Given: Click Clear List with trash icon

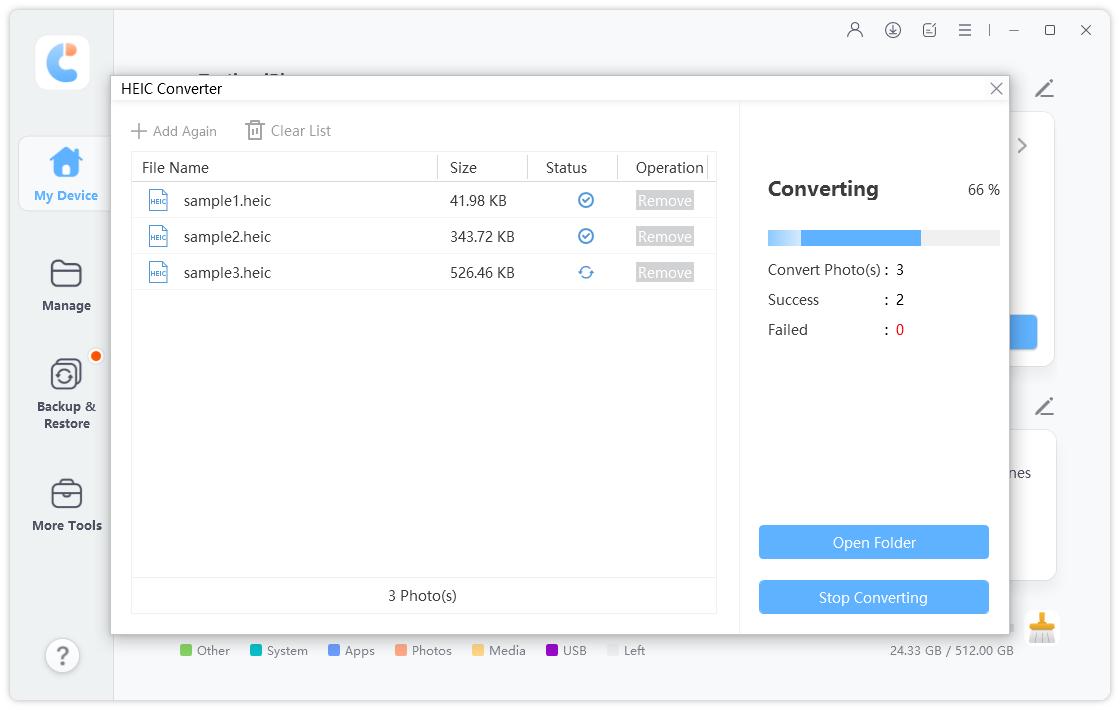Looking at the screenshot, I should 288,131.
